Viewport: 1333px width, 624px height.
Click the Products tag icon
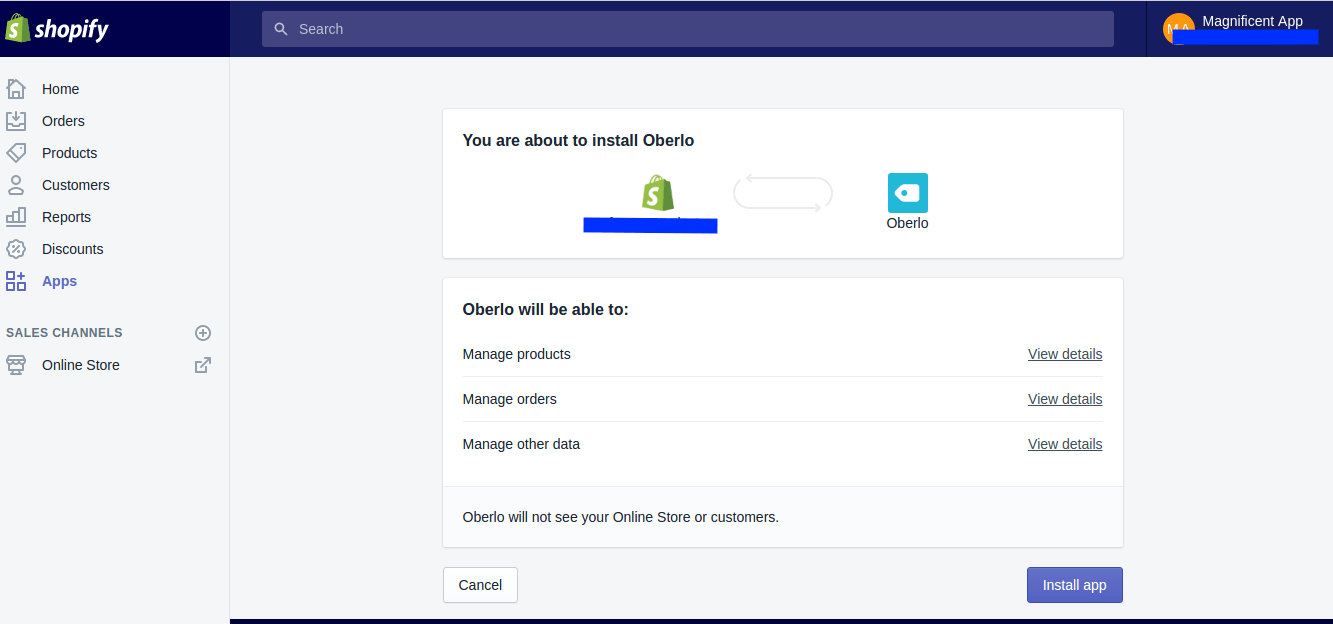[x=16, y=153]
